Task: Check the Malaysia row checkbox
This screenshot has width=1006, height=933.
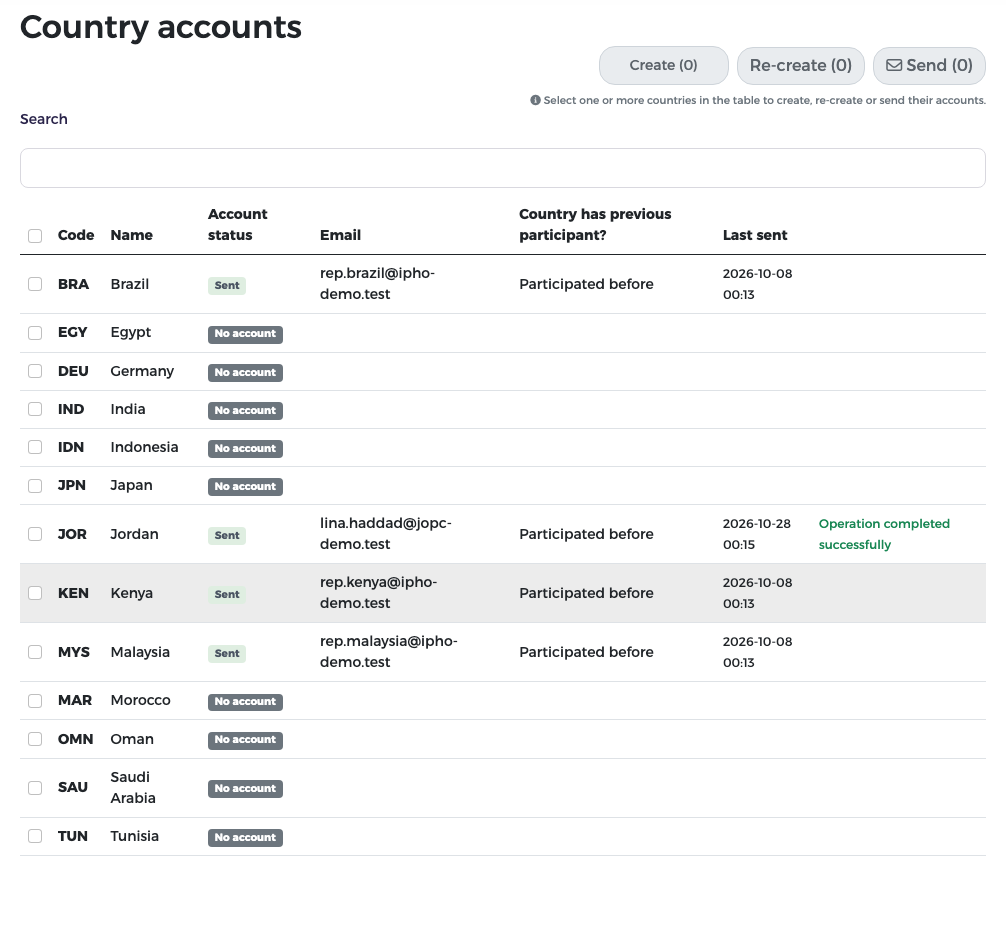Action: coord(35,653)
